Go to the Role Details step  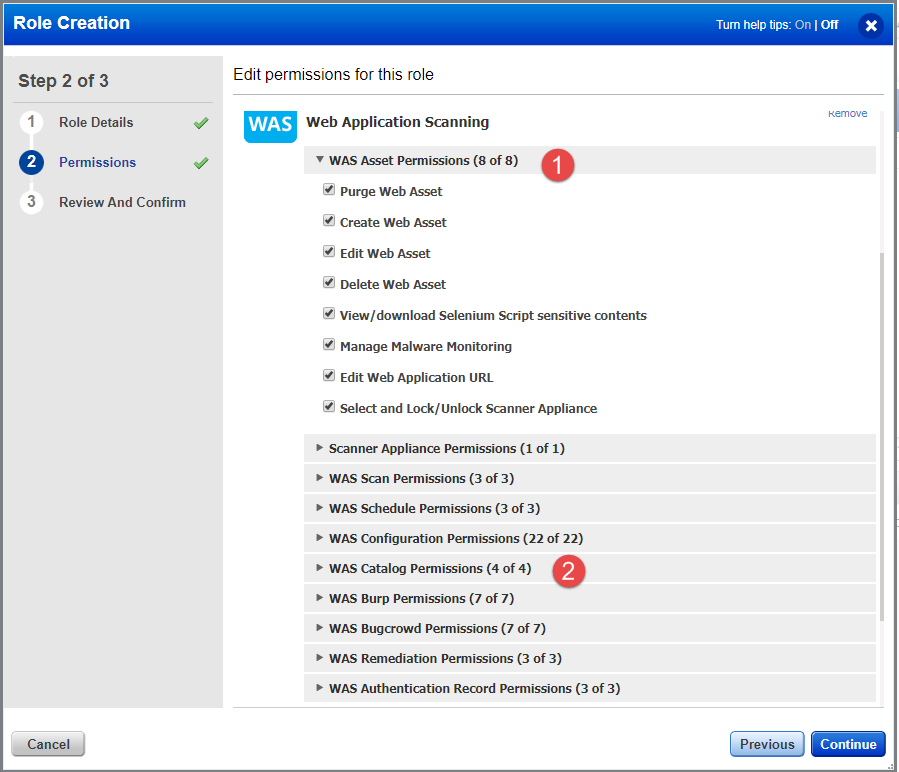(x=97, y=122)
